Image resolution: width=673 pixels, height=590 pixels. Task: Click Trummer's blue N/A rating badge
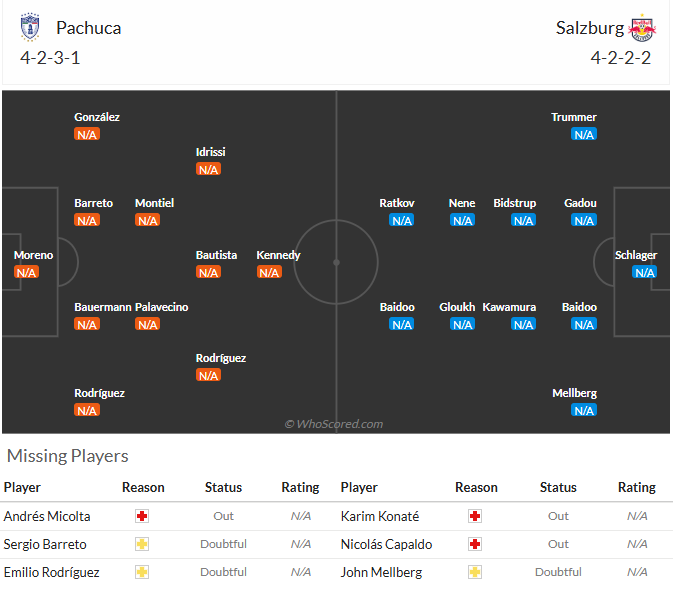(584, 134)
